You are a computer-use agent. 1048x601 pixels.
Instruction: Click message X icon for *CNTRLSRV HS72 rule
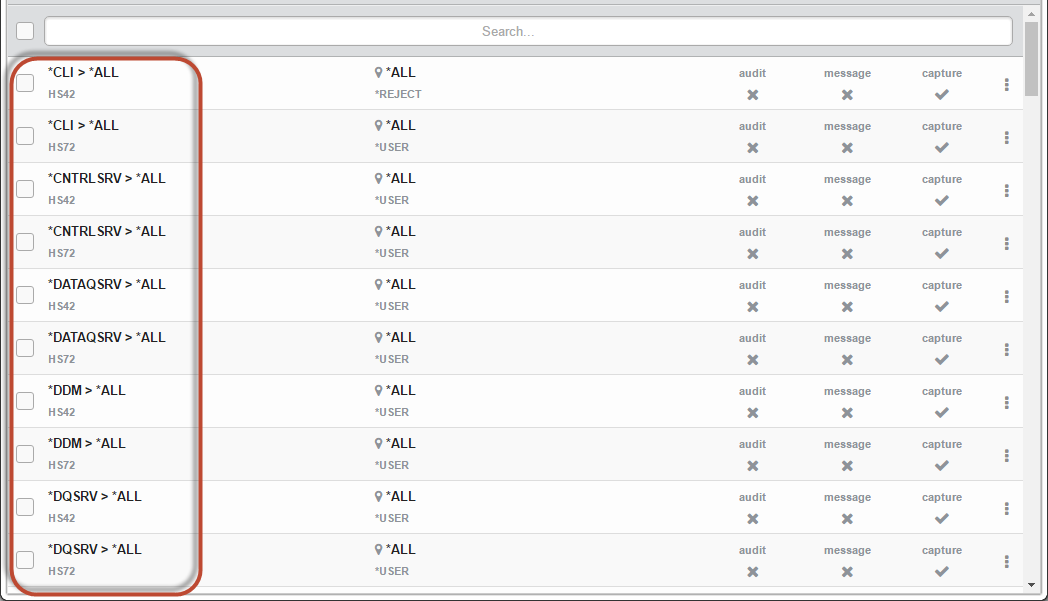(x=847, y=254)
